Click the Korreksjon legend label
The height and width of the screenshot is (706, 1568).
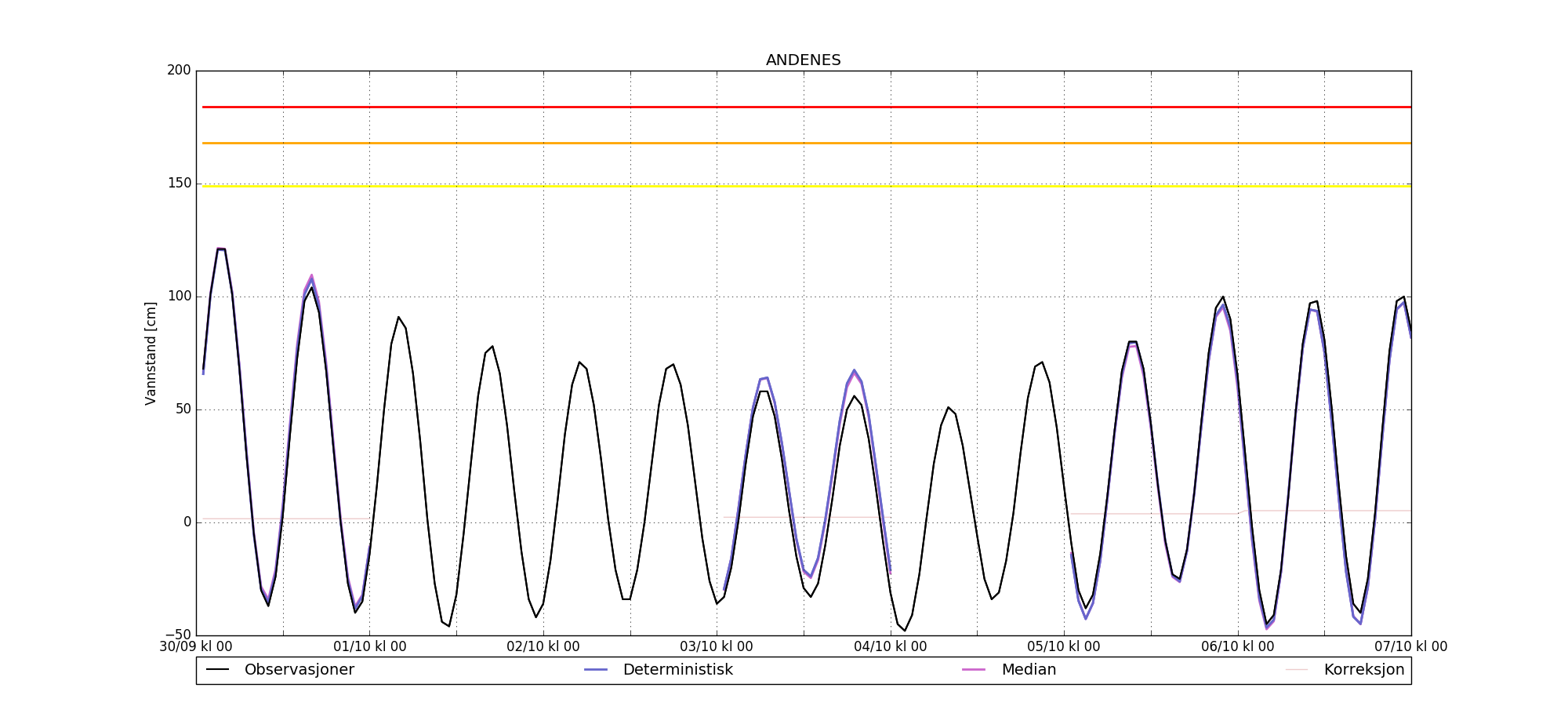point(1363,670)
